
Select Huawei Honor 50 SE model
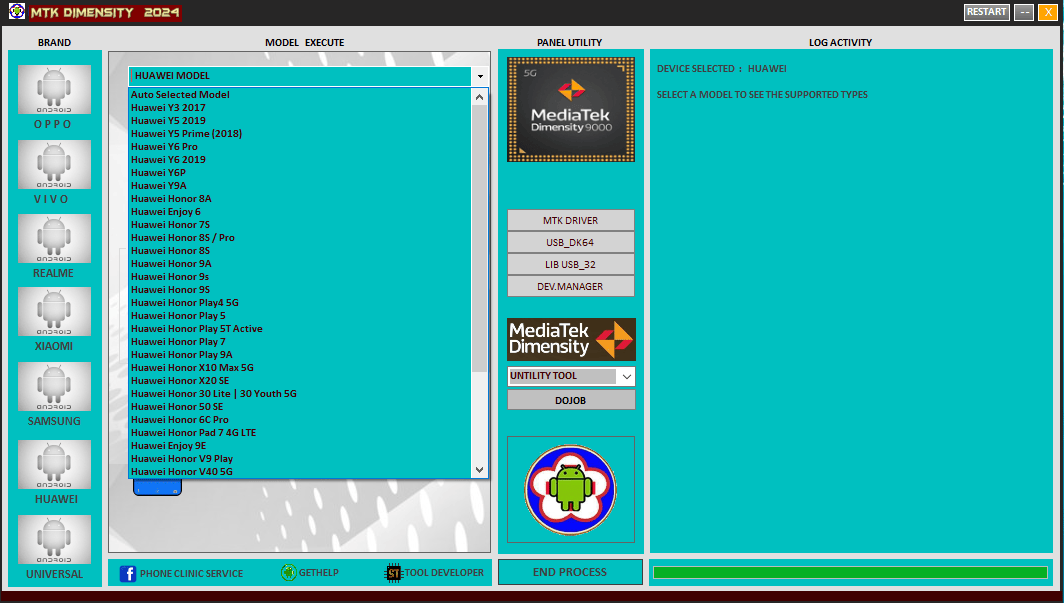(299, 407)
